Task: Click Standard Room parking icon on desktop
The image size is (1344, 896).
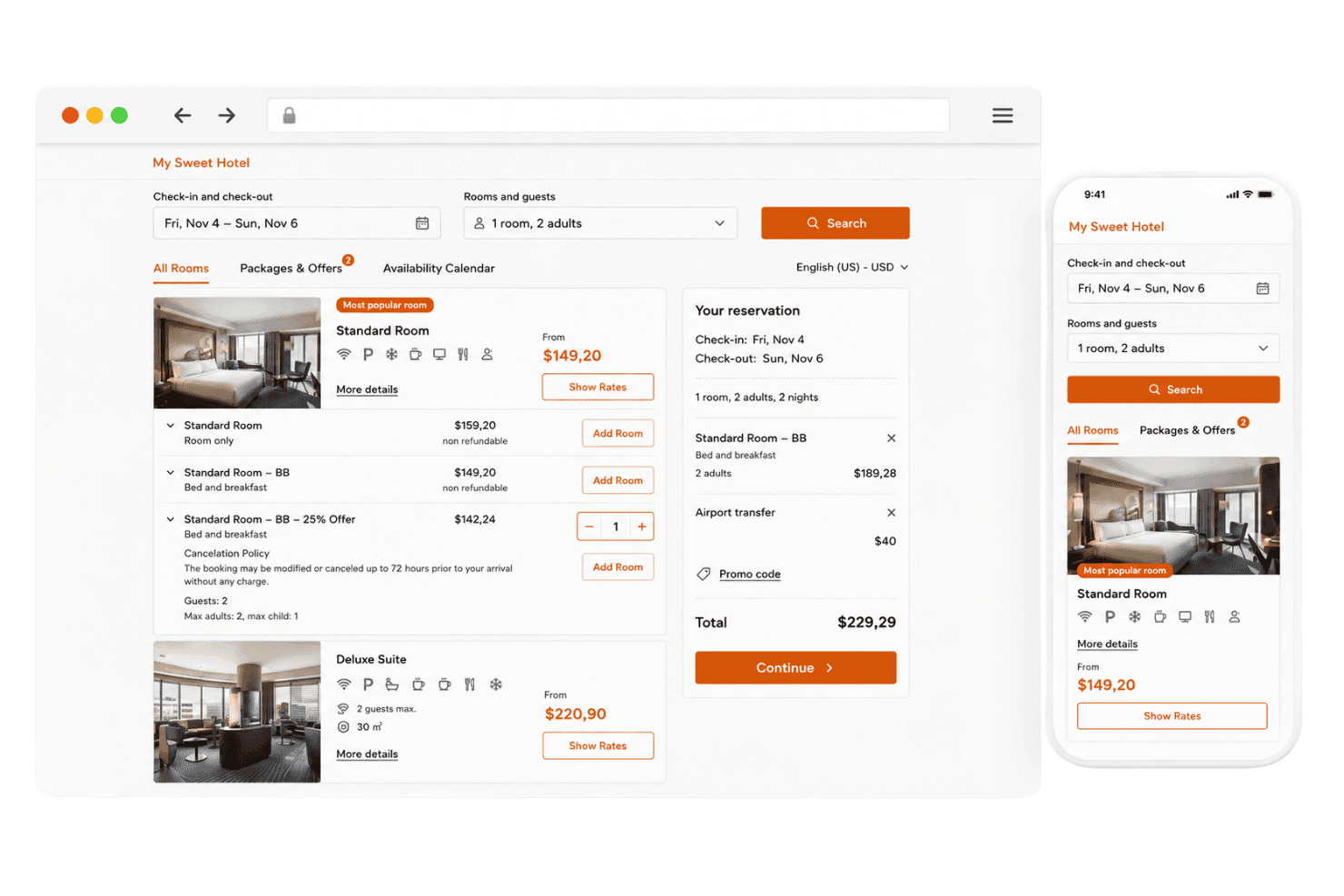Action: tap(368, 354)
